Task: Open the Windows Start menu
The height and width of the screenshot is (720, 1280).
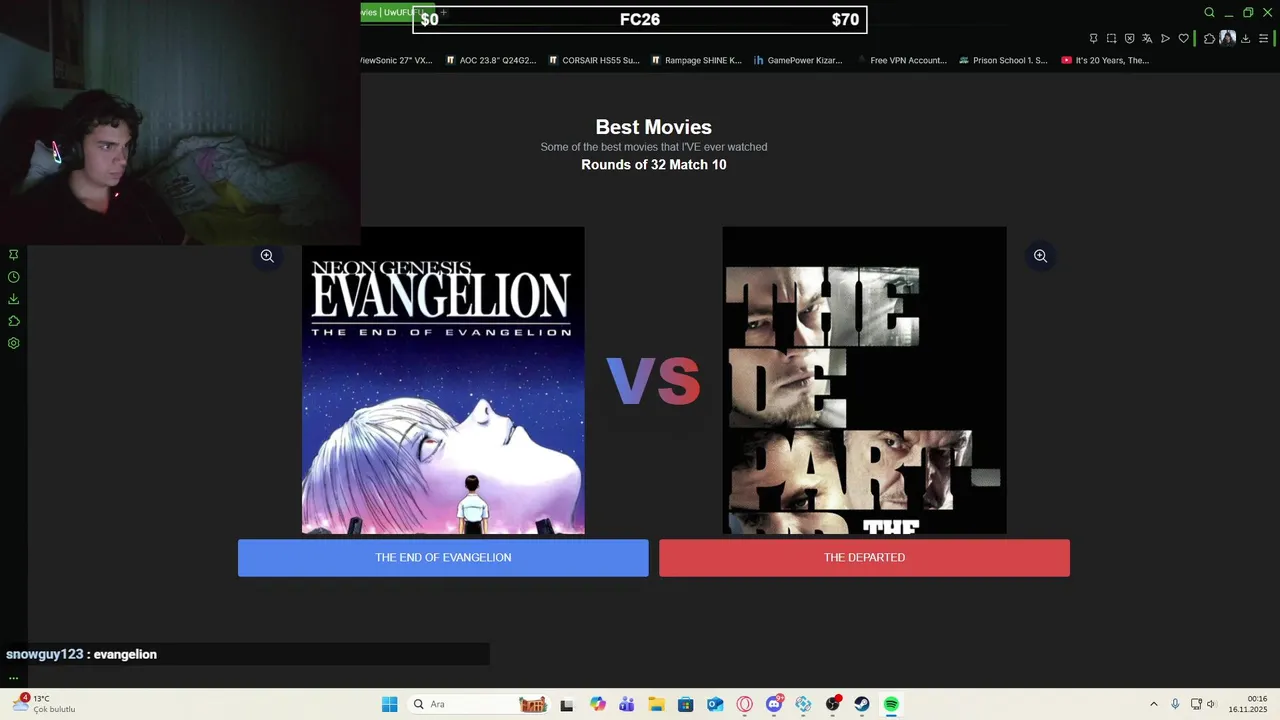Action: [x=389, y=704]
